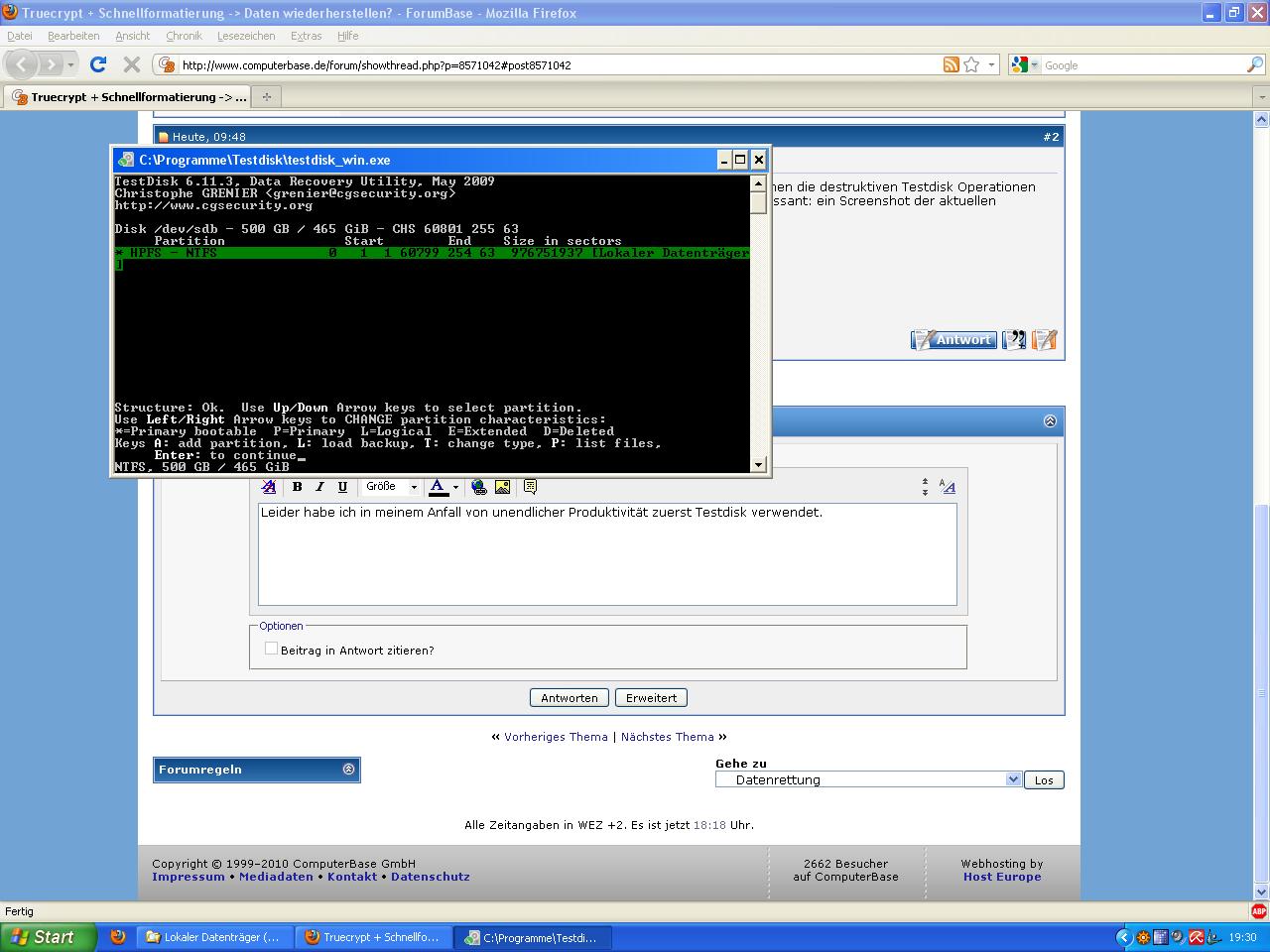1270x952 pixels.
Task: Open Vorheriges Thema link
Action: click(x=556, y=737)
